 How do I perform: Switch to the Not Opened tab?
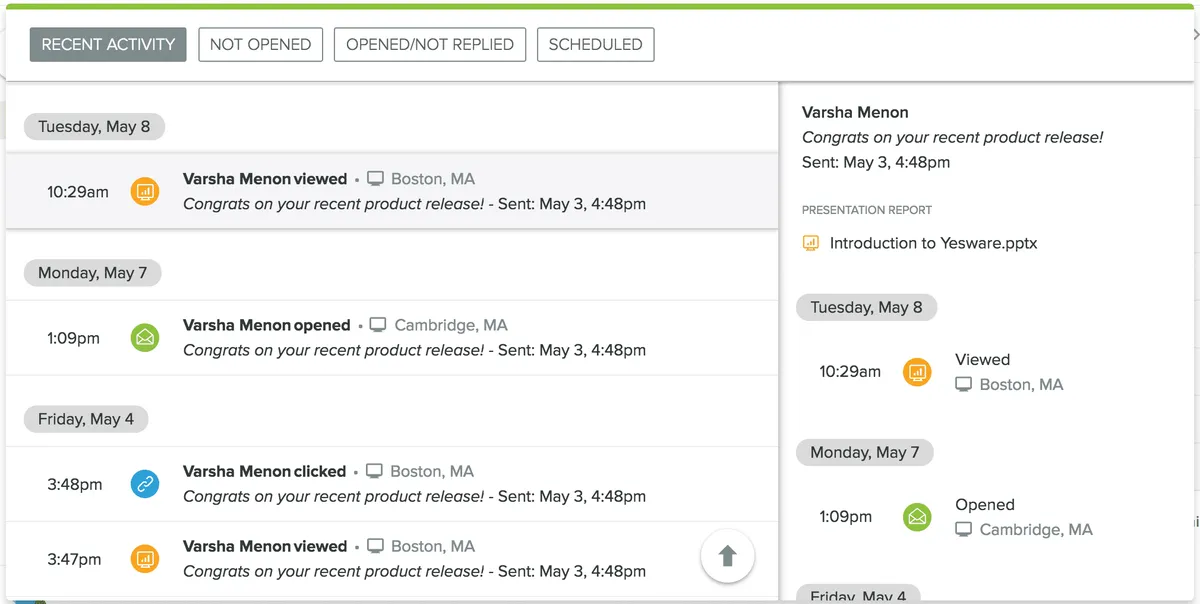point(260,44)
